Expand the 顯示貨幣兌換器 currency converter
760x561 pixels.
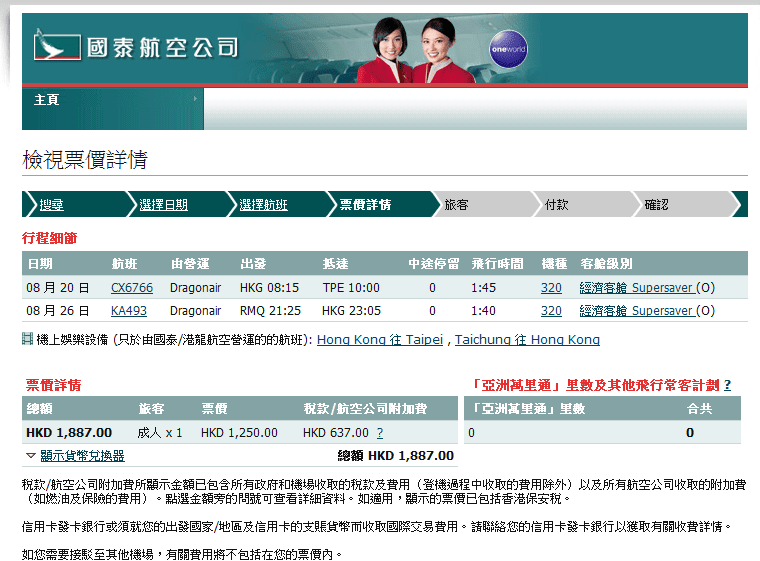click(82, 455)
